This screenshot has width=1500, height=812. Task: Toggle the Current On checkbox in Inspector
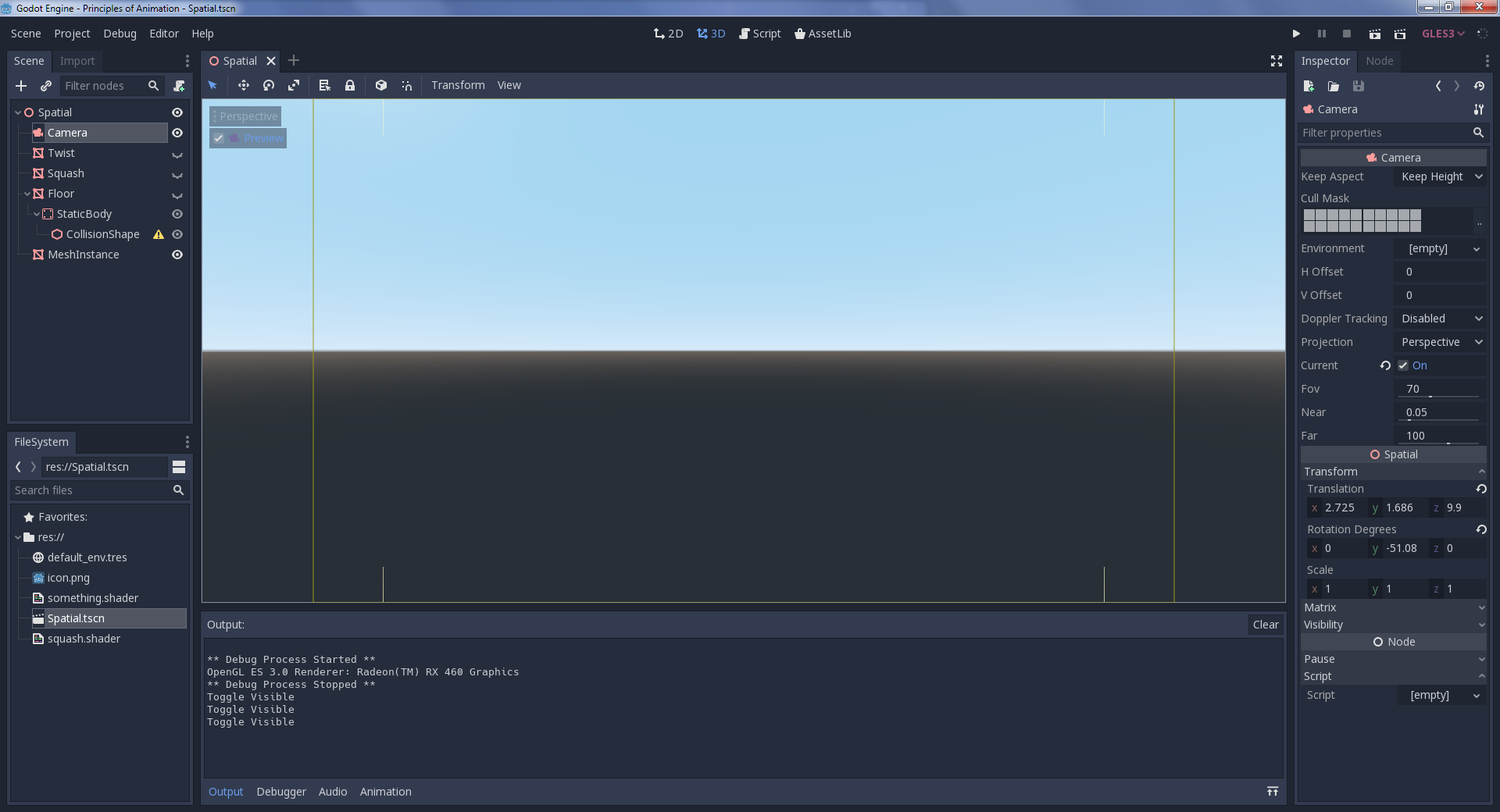tap(1402, 365)
